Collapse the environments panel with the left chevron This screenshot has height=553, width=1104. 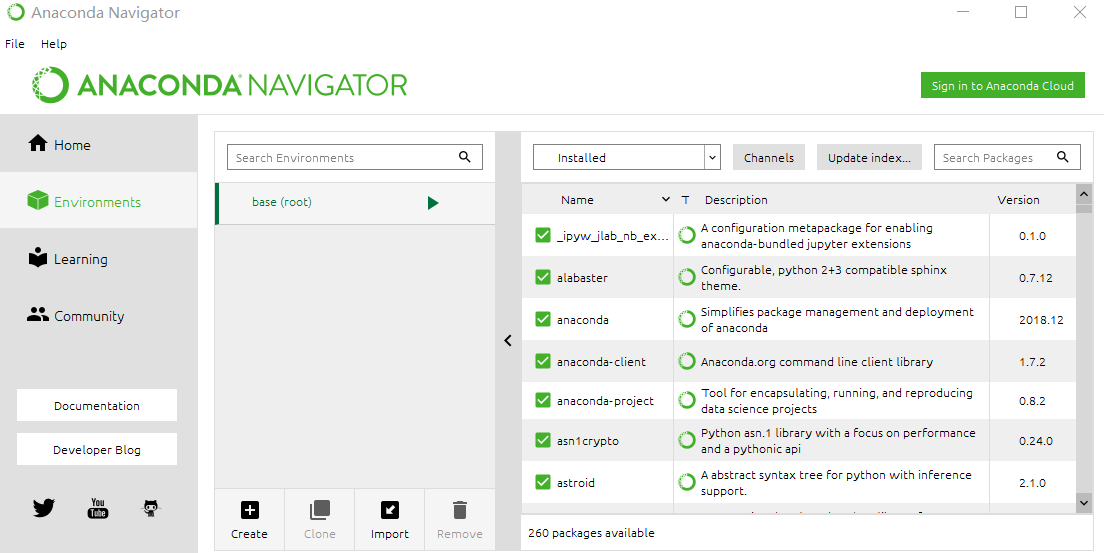pos(508,340)
